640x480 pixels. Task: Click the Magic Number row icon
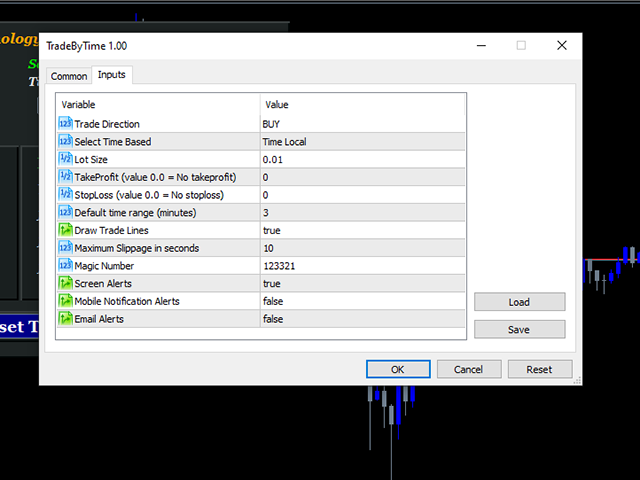pos(65,265)
